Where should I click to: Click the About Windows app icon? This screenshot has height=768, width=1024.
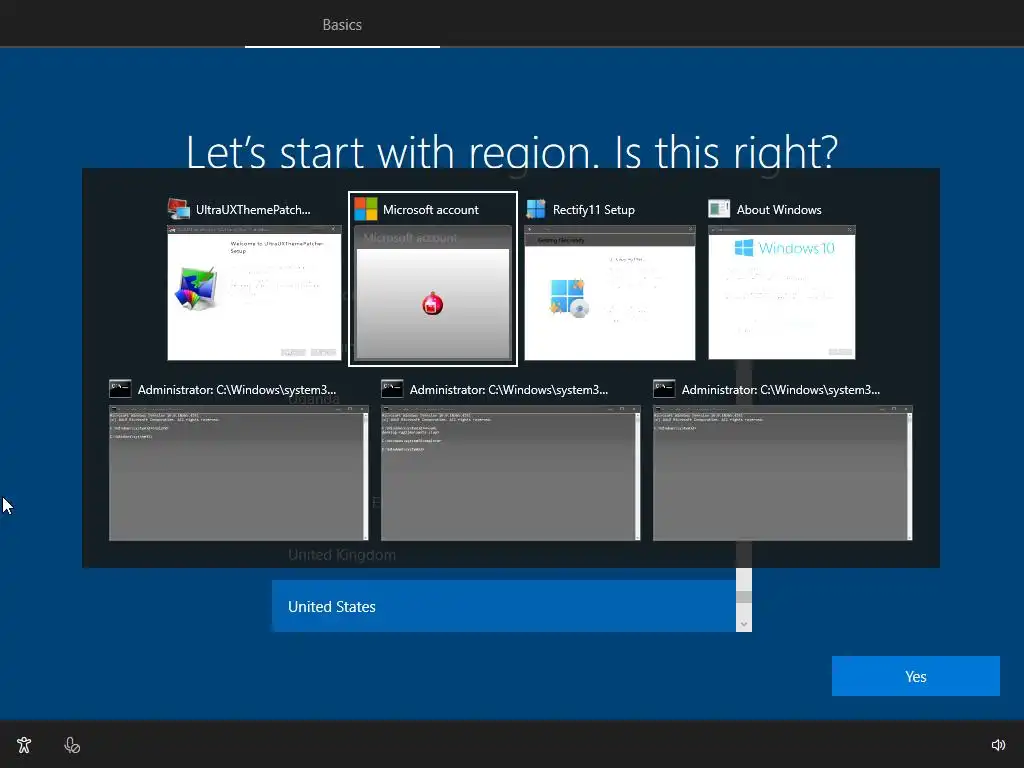pyautogui.click(x=719, y=209)
